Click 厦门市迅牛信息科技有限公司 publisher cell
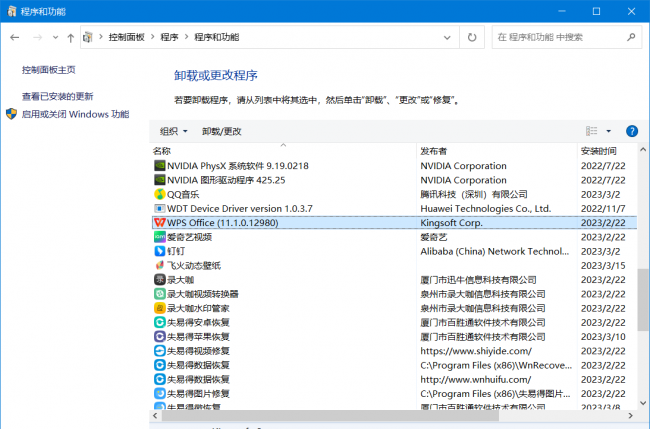This screenshot has height=429, width=650. pyautogui.click(x=478, y=280)
